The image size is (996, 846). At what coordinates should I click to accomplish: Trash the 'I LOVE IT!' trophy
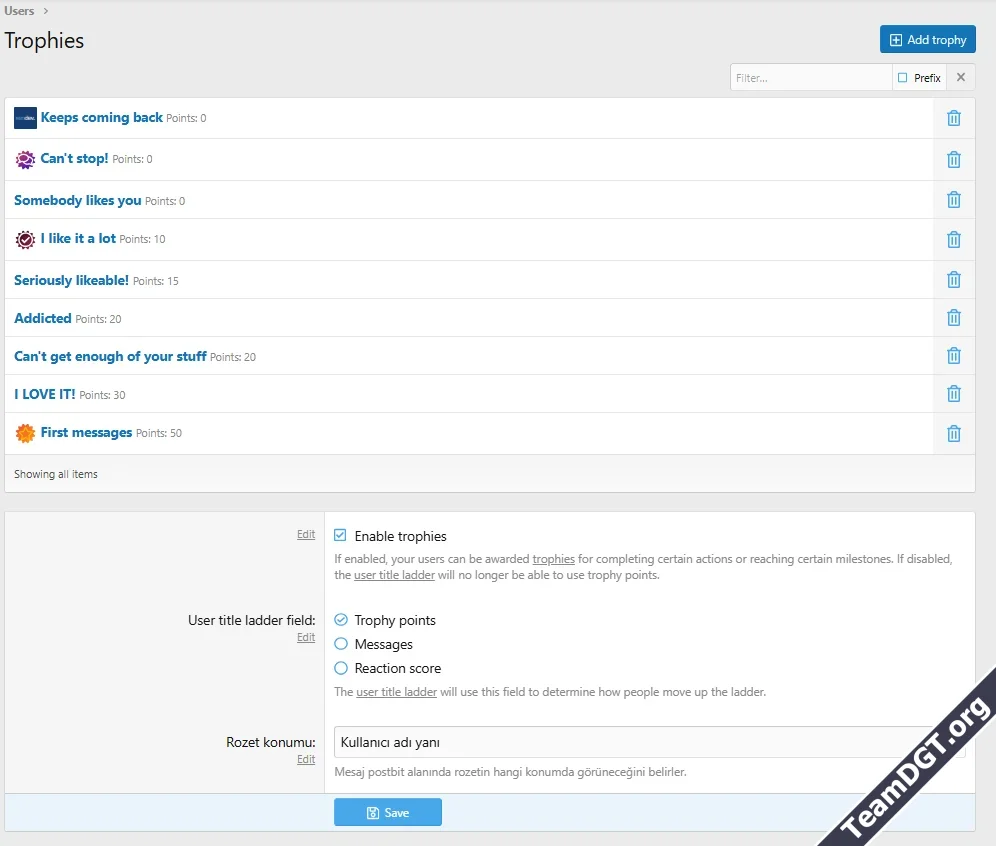tap(953, 394)
